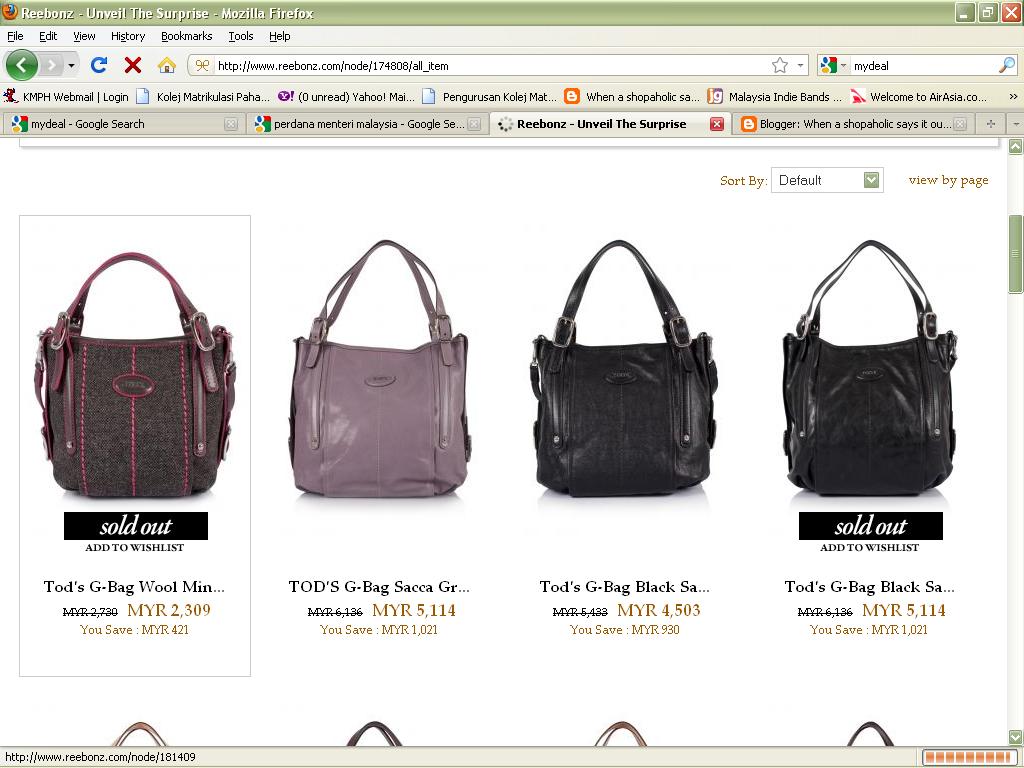The width and height of the screenshot is (1024, 768).
Task: Bookmark this page with the star
Action: (780, 65)
